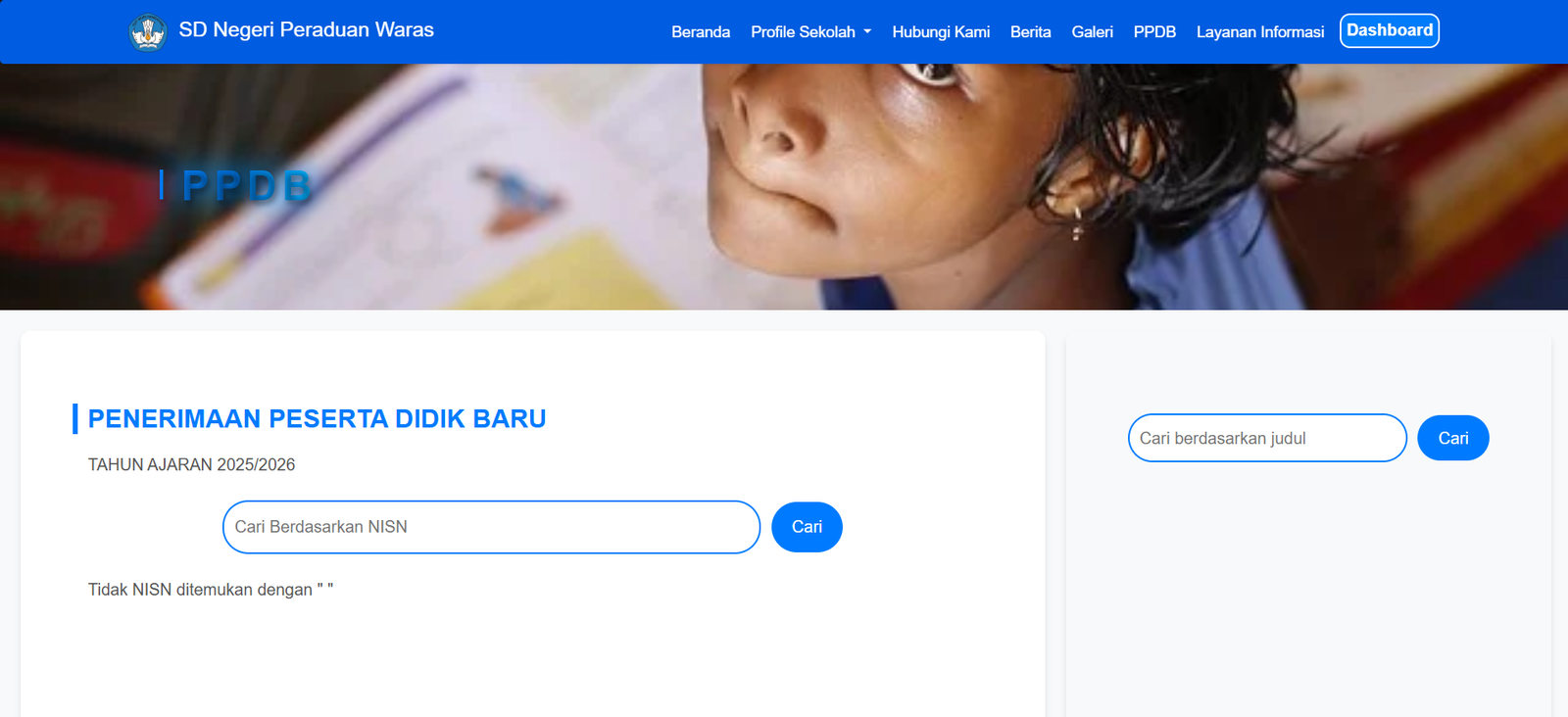Open the Galeri menu item
Image resolution: width=1568 pixels, height=717 pixels.
[x=1093, y=32]
